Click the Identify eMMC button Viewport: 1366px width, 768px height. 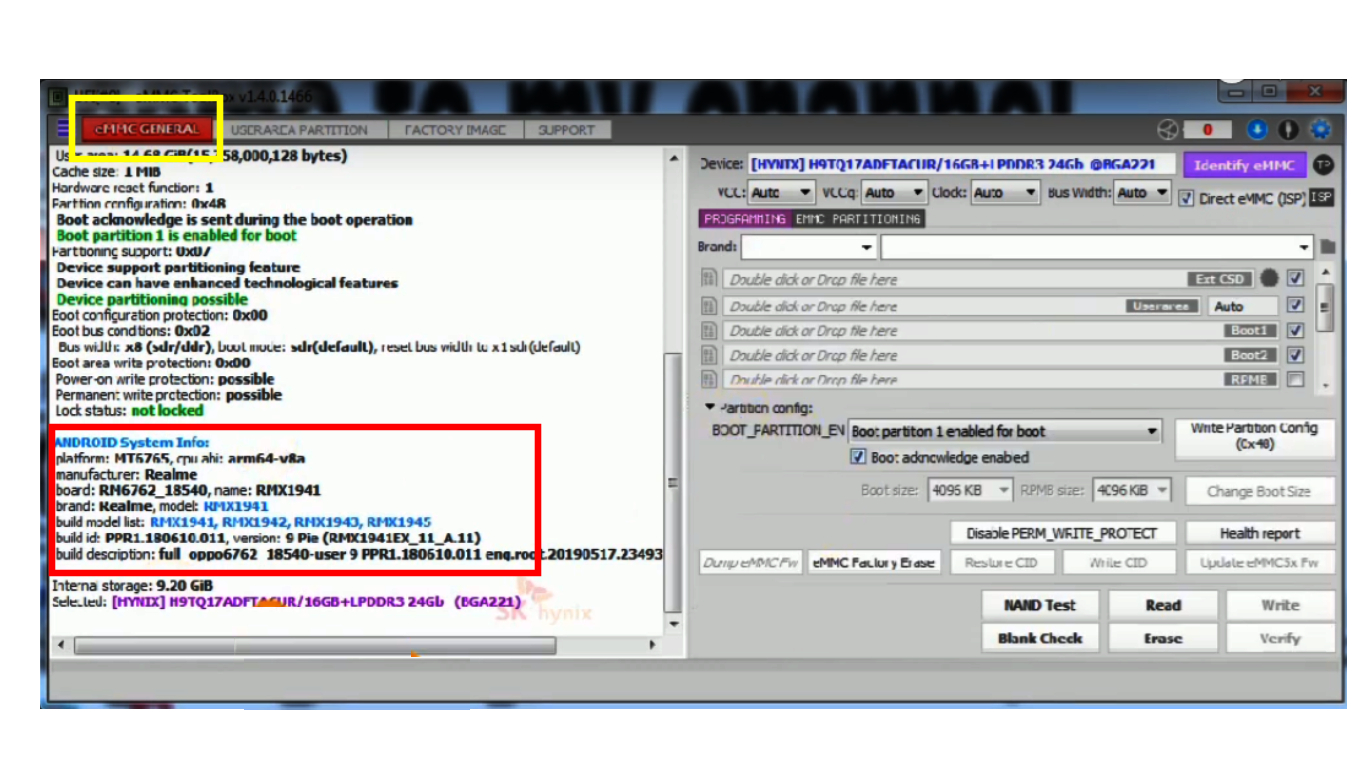(1245, 165)
